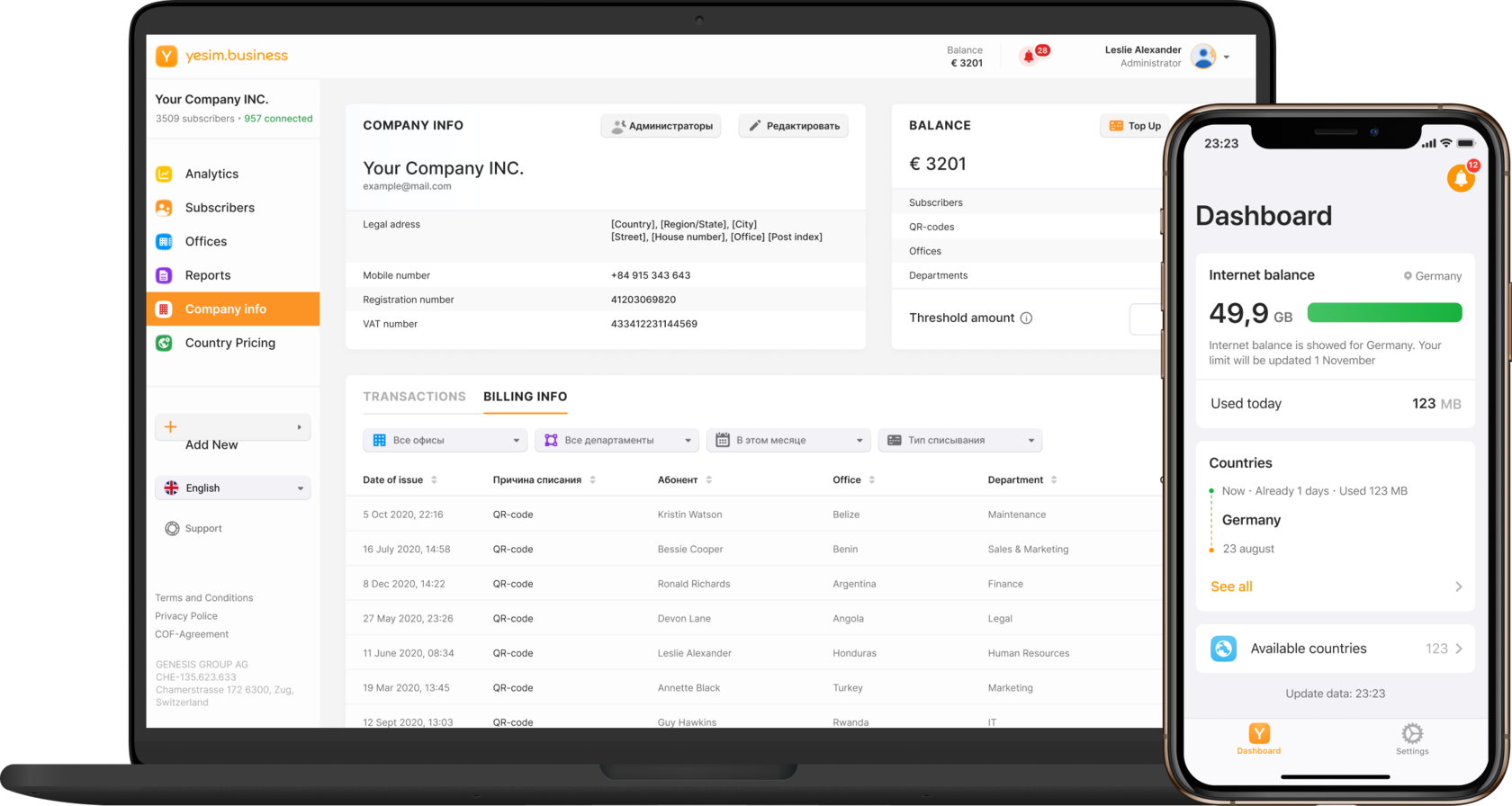Open Reports in the sidebar menu
This screenshot has height=806, width=1512.
pos(208,275)
